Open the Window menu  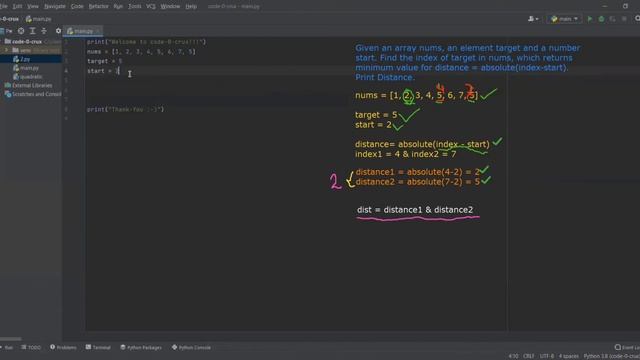(x=170, y=7)
